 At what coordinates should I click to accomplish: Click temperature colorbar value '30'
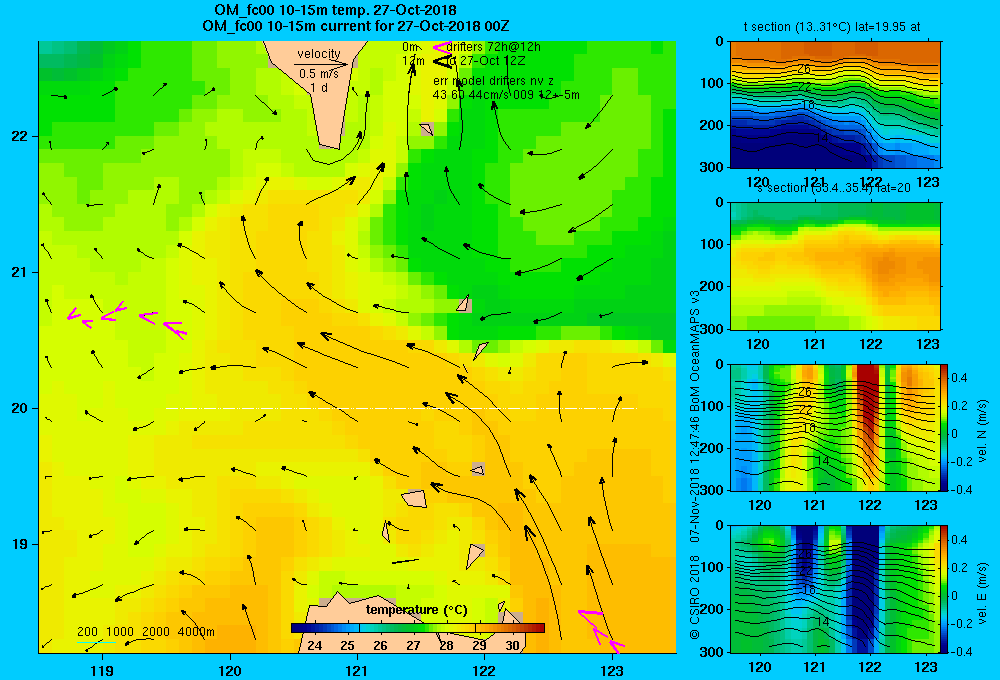(x=512, y=646)
